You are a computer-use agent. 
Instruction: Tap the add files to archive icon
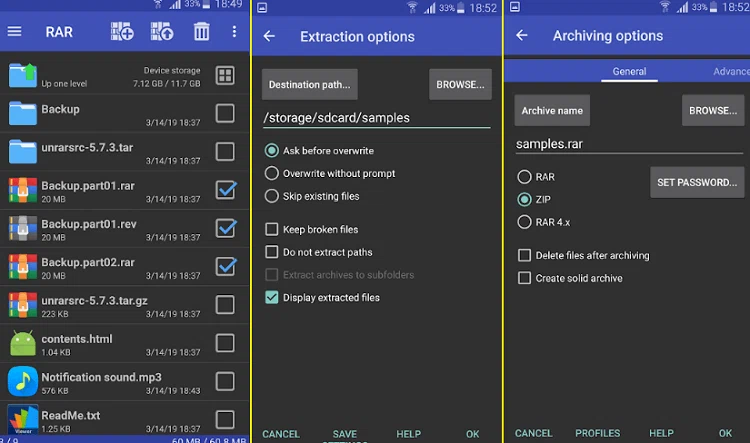click(x=122, y=32)
